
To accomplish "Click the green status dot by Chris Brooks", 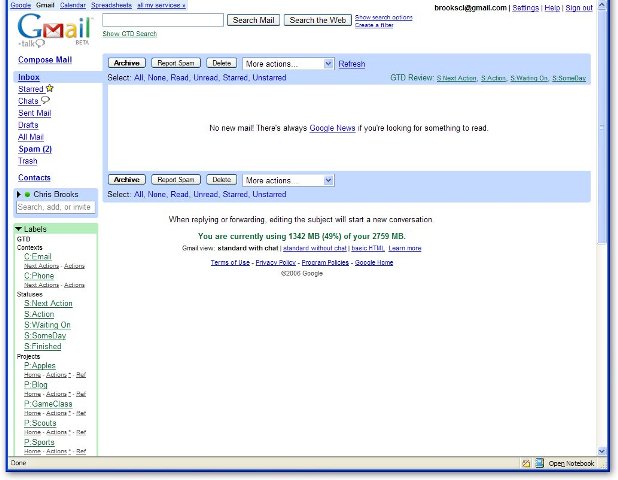I will coord(27,194).
